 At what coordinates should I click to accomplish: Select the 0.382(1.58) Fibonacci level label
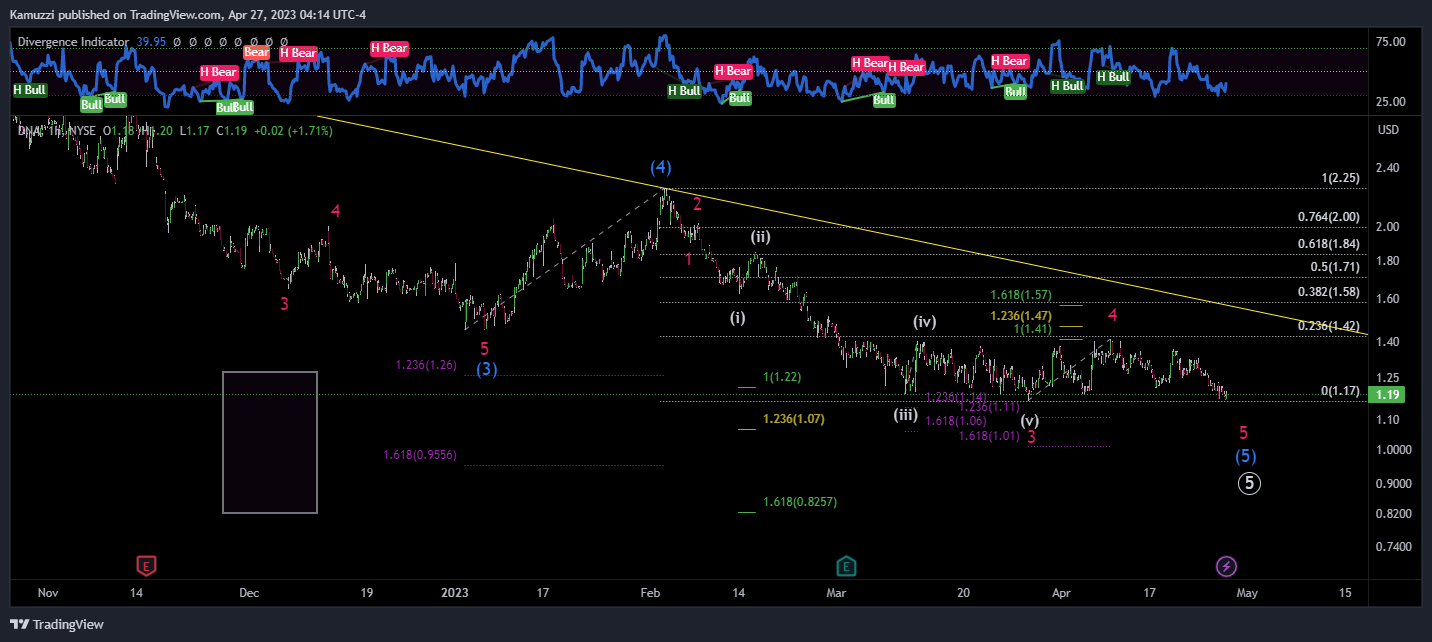pos(1328,292)
